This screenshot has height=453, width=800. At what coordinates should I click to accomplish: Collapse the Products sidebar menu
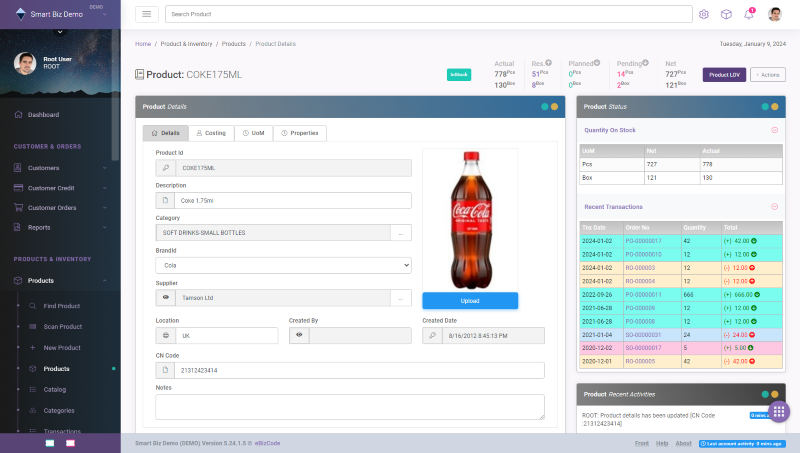[105, 281]
